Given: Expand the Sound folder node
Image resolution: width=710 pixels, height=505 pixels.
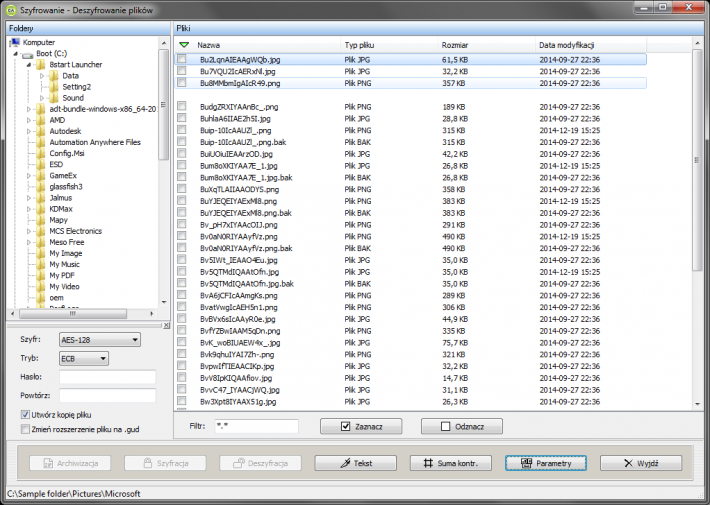Looking at the screenshot, I should click(42, 98).
